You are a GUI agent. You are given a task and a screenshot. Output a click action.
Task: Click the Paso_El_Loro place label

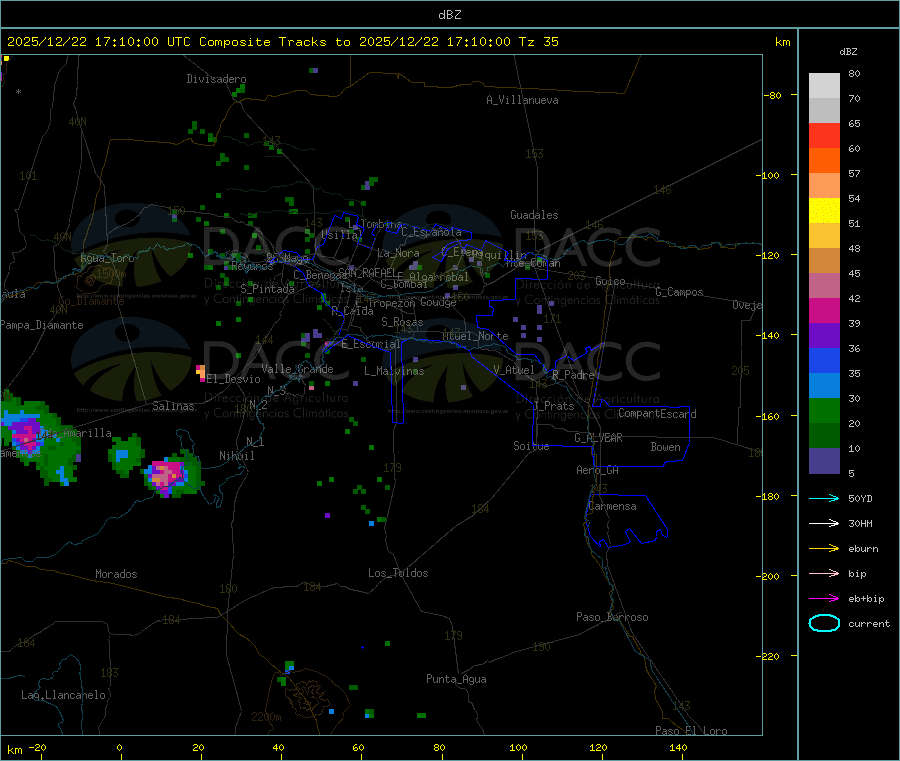click(x=692, y=731)
